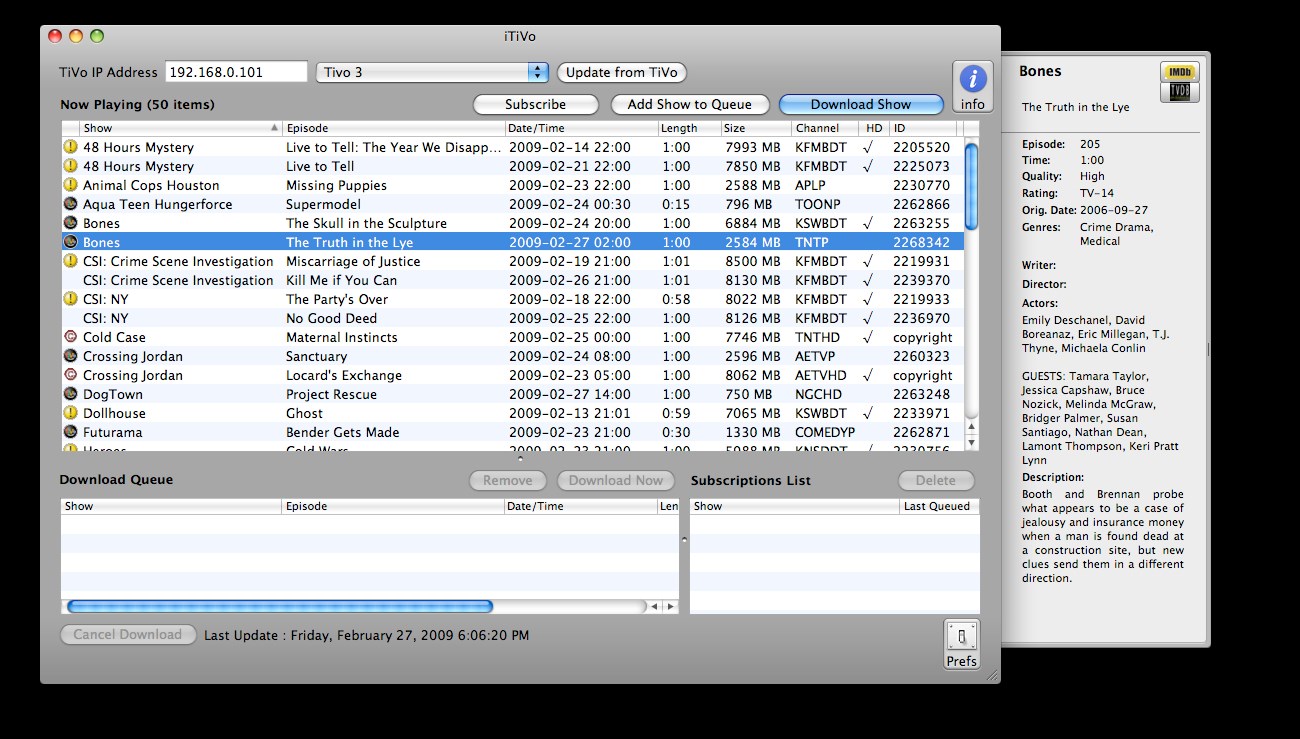This screenshot has height=739, width=1300.
Task: Click divider handle between queue and subscriptions
Action: pos(684,540)
